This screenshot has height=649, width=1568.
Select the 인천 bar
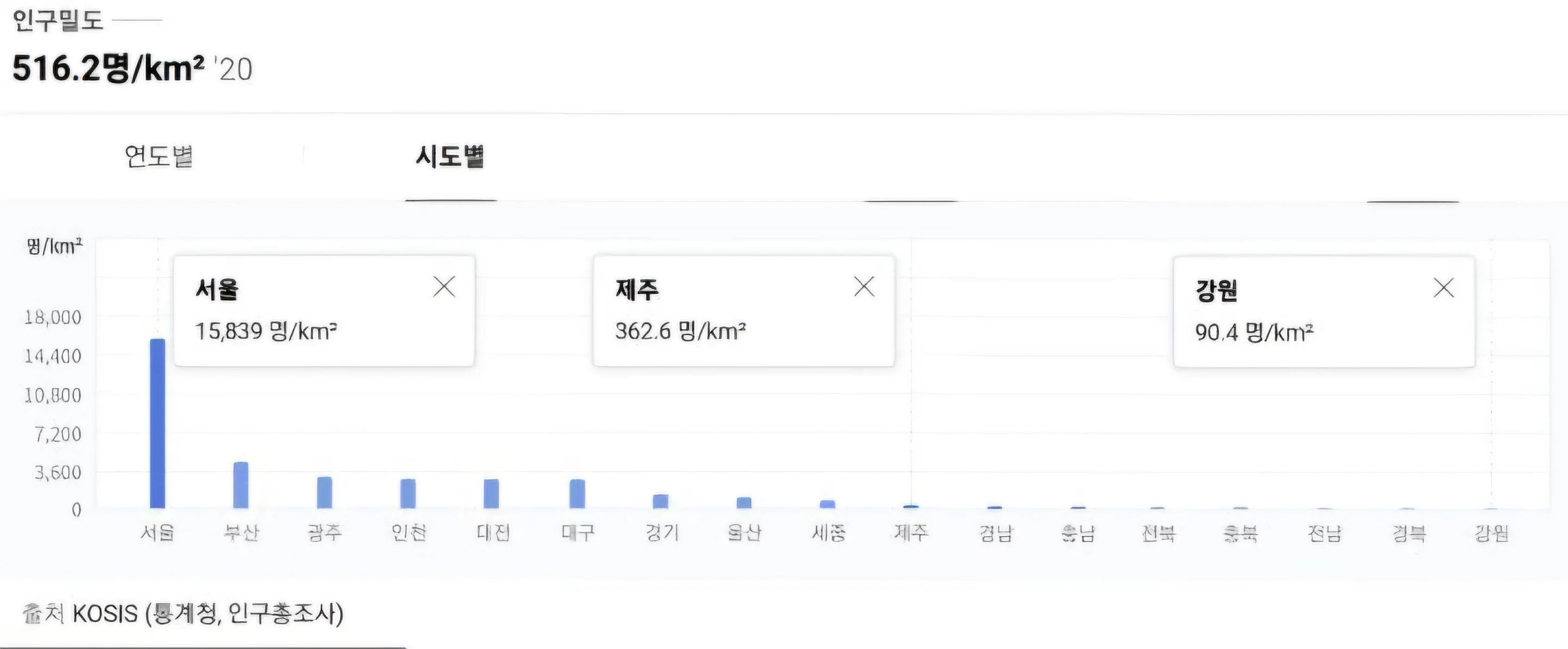[408, 494]
